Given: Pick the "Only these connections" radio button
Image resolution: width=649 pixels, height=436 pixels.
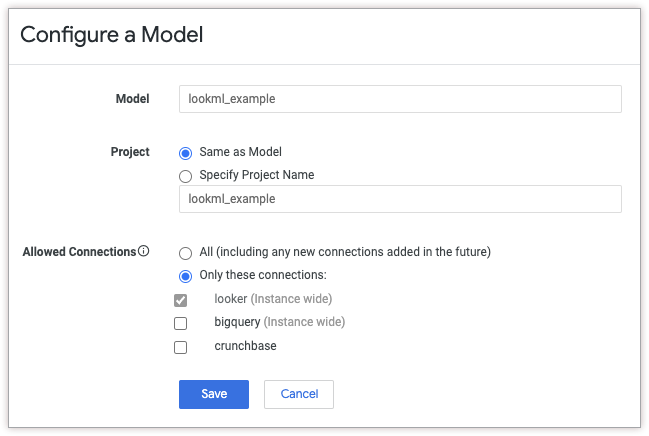Looking at the screenshot, I should pyautogui.click(x=185, y=276).
